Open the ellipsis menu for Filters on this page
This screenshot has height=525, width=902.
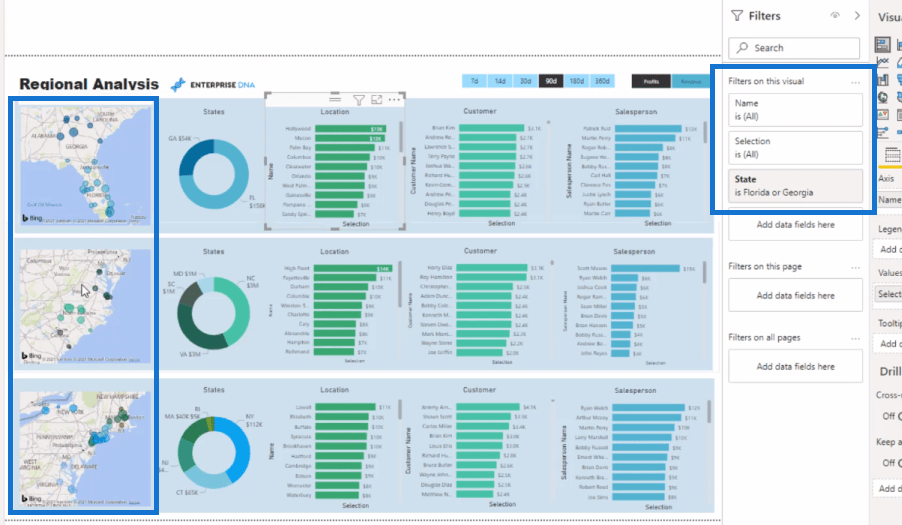coord(855,267)
